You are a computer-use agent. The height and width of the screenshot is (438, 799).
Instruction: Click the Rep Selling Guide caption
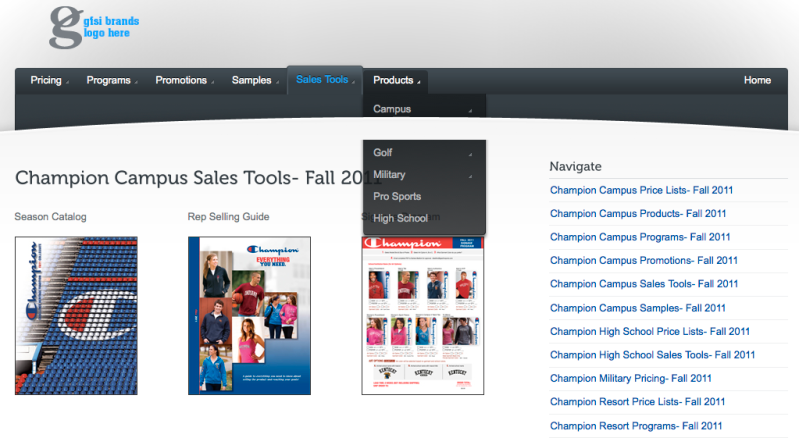(x=228, y=216)
